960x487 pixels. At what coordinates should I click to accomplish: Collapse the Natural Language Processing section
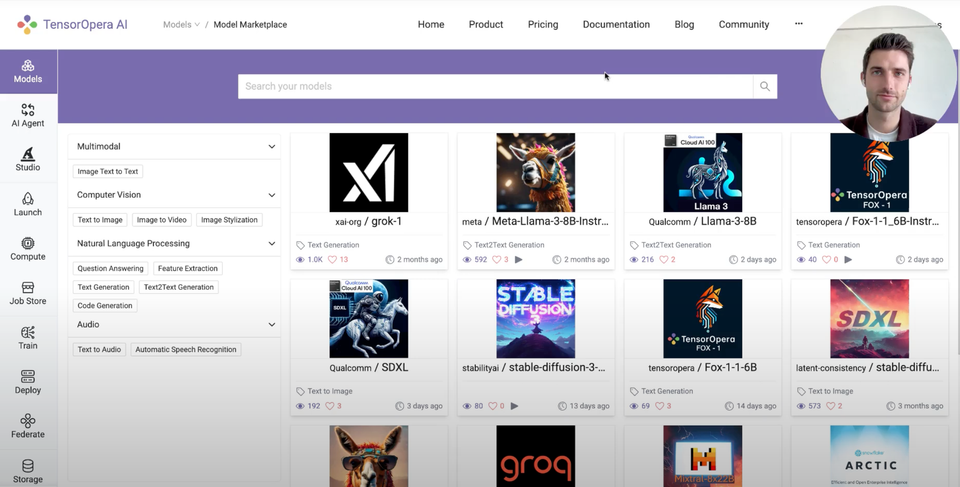click(272, 243)
